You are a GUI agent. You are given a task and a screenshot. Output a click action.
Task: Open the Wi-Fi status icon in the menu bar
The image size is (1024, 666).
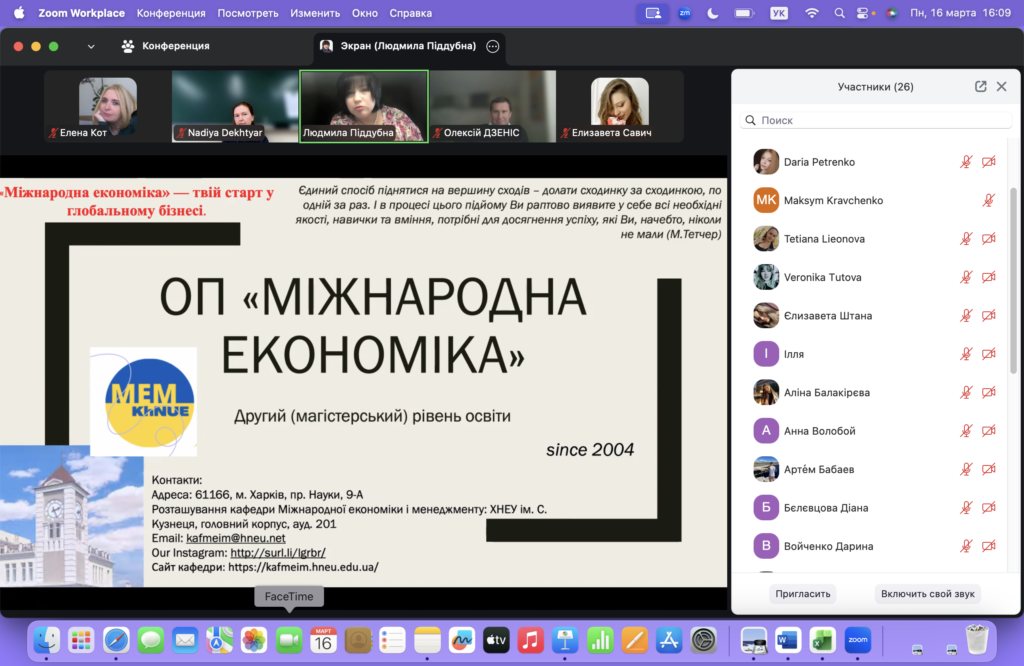pyautogui.click(x=811, y=13)
